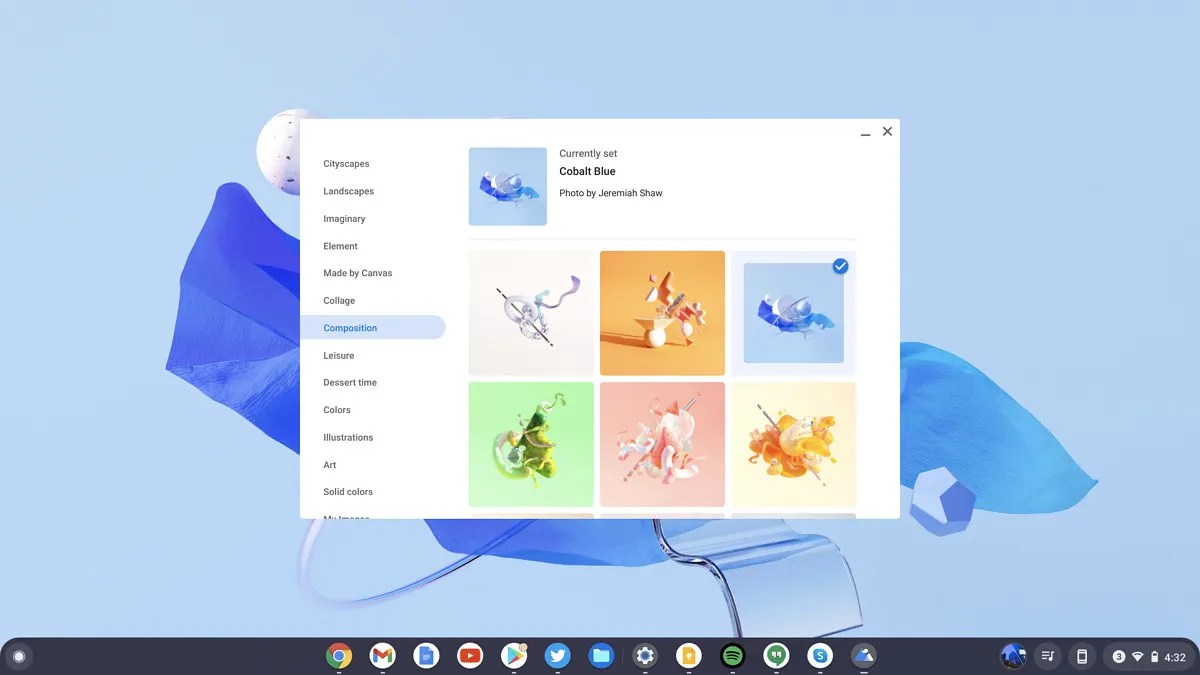This screenshot has width=1200, height=675.
Task: Open Spotify from the shelf
Action: pos(732,656)
